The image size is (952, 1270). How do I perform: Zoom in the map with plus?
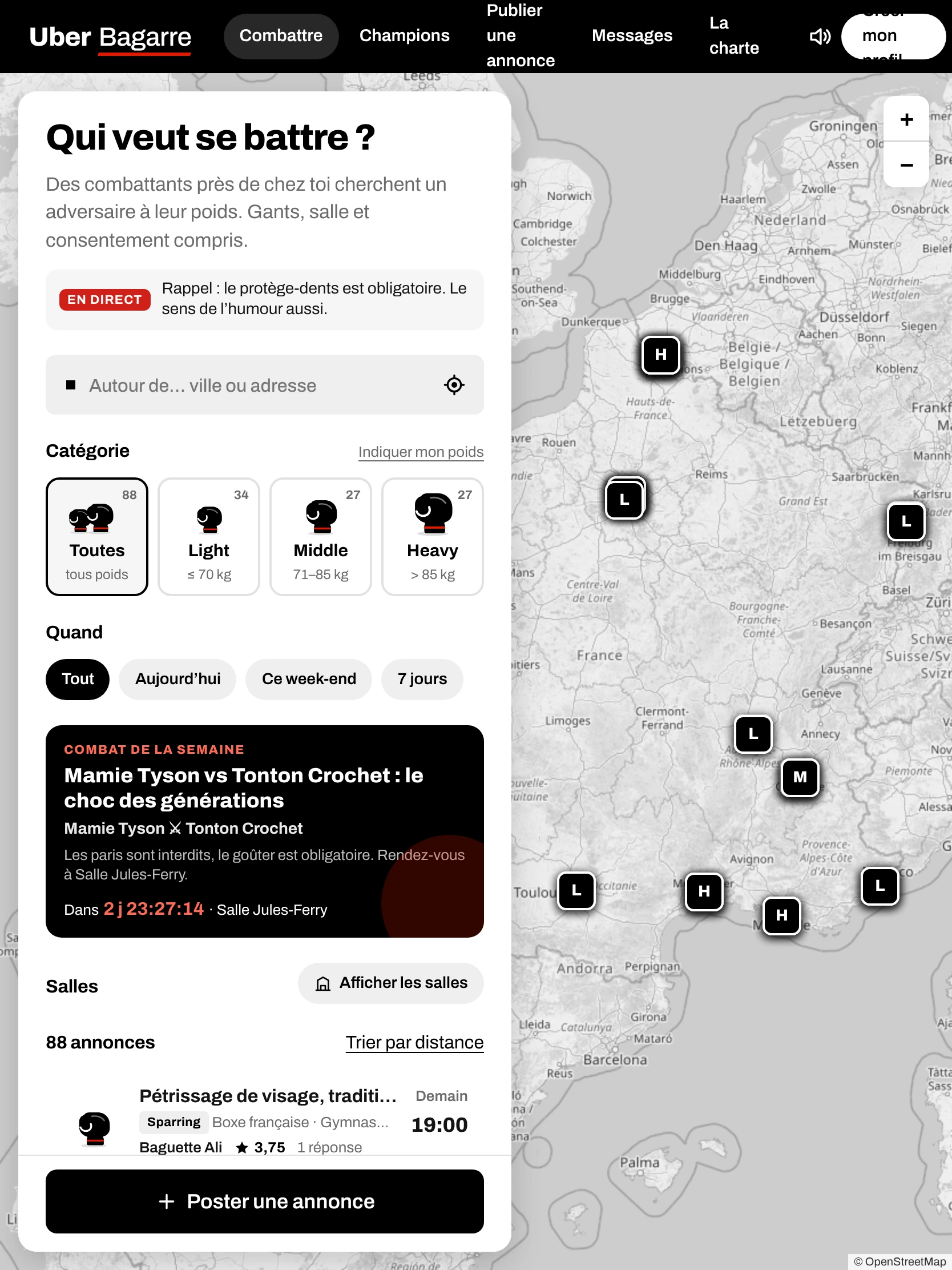906,119
